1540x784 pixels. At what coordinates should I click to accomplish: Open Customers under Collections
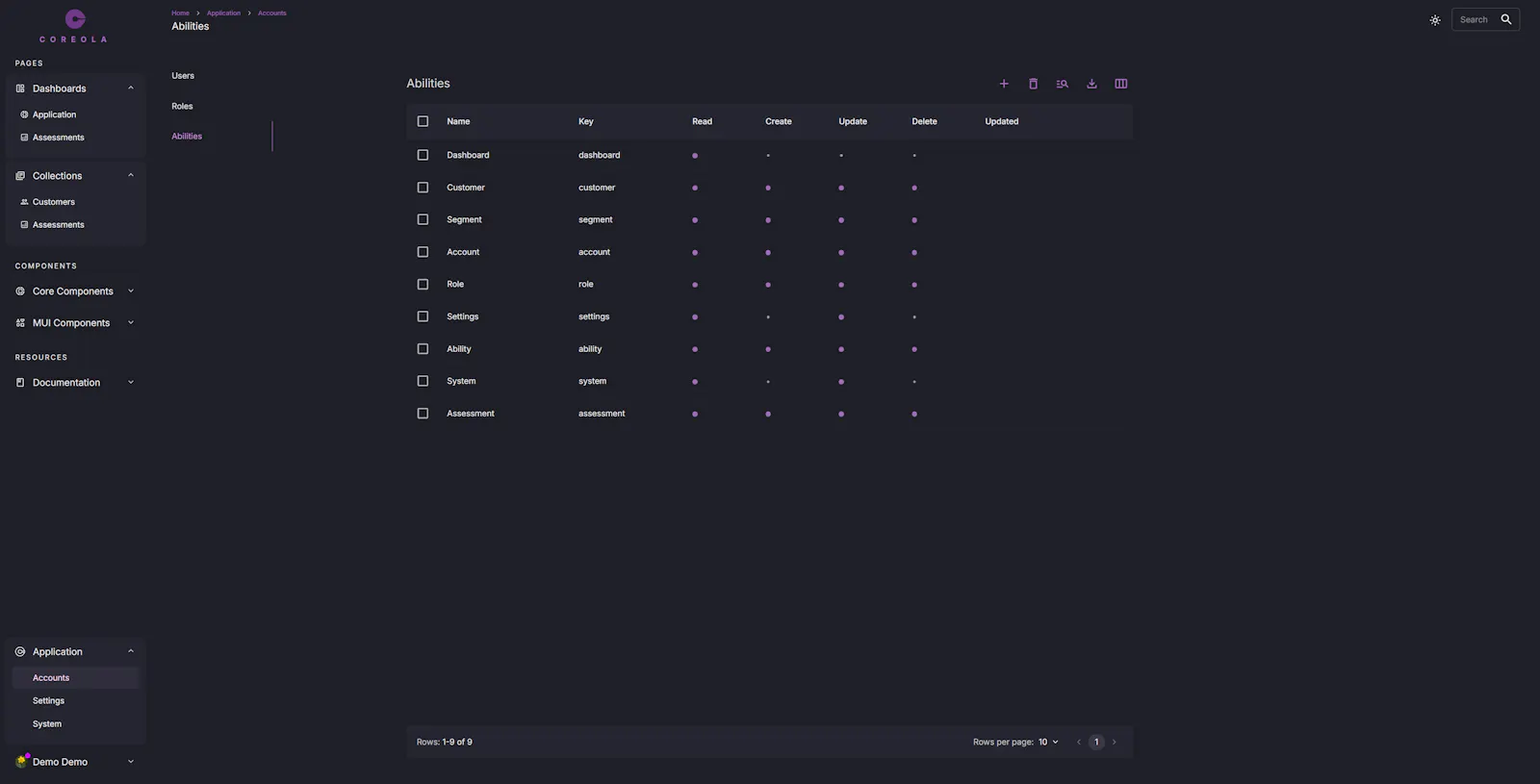point(54,202)
